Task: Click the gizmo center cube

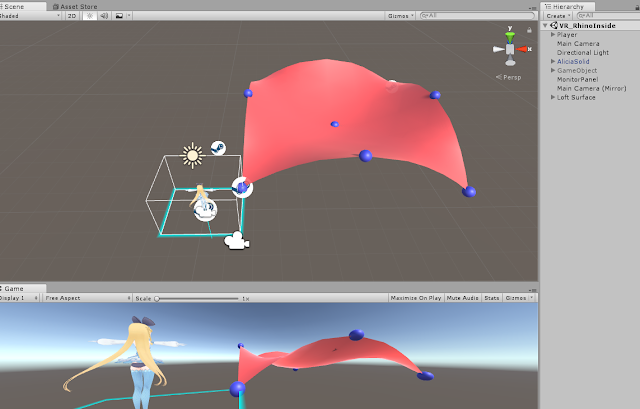Action: pos(510,49)
